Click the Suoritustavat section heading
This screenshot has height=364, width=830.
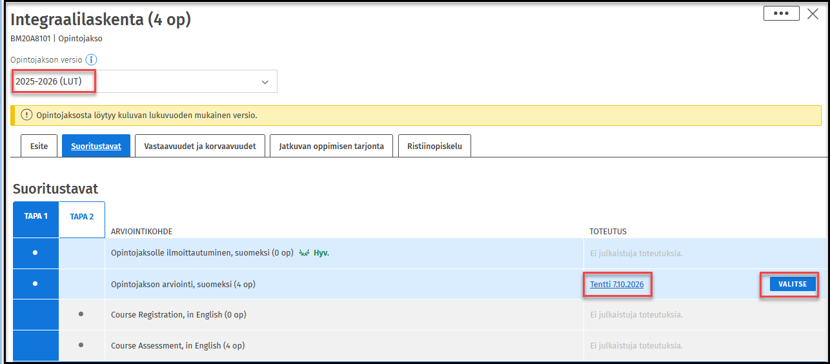coord(56,188)
